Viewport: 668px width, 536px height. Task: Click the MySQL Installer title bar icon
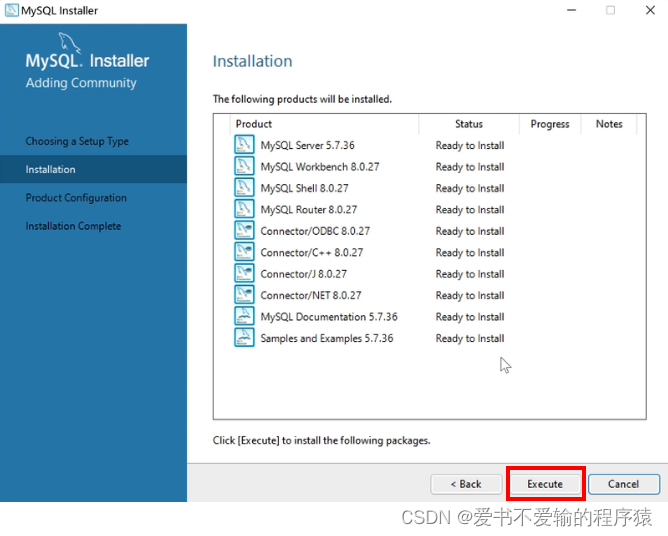coord(12,10)
